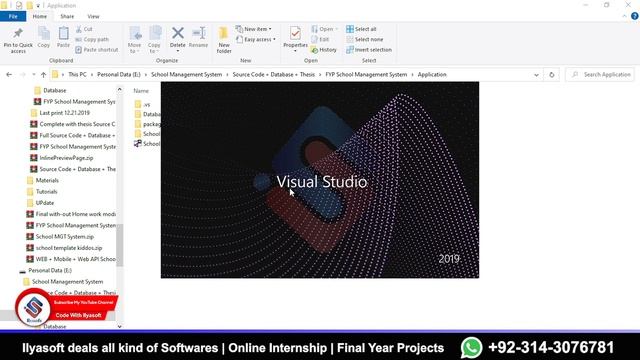
Task: Select school template kiddos.zip
Action: pyautogui.click(x=64, y=248)
